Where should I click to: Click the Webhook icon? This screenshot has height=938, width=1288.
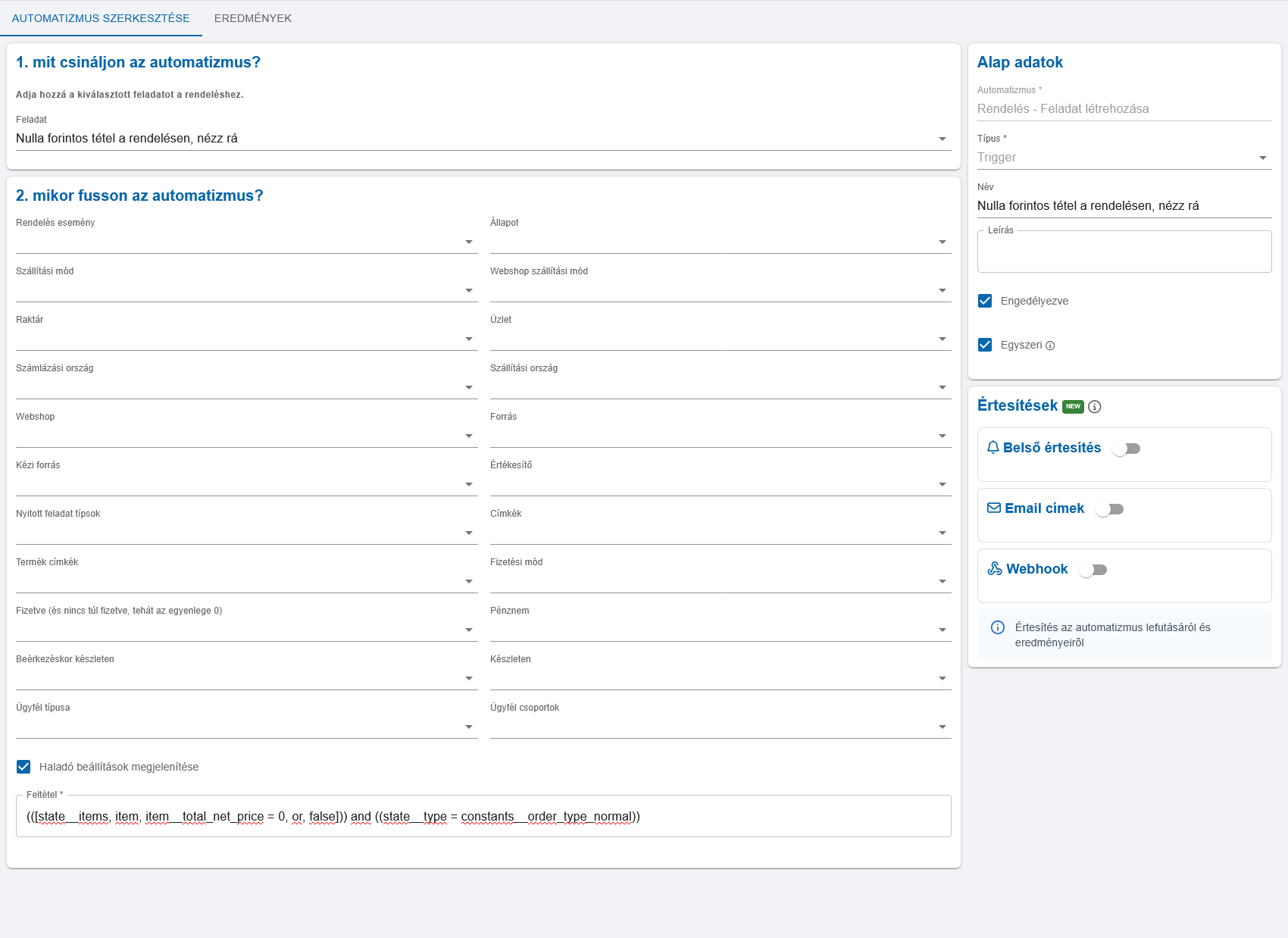[995, 569]
